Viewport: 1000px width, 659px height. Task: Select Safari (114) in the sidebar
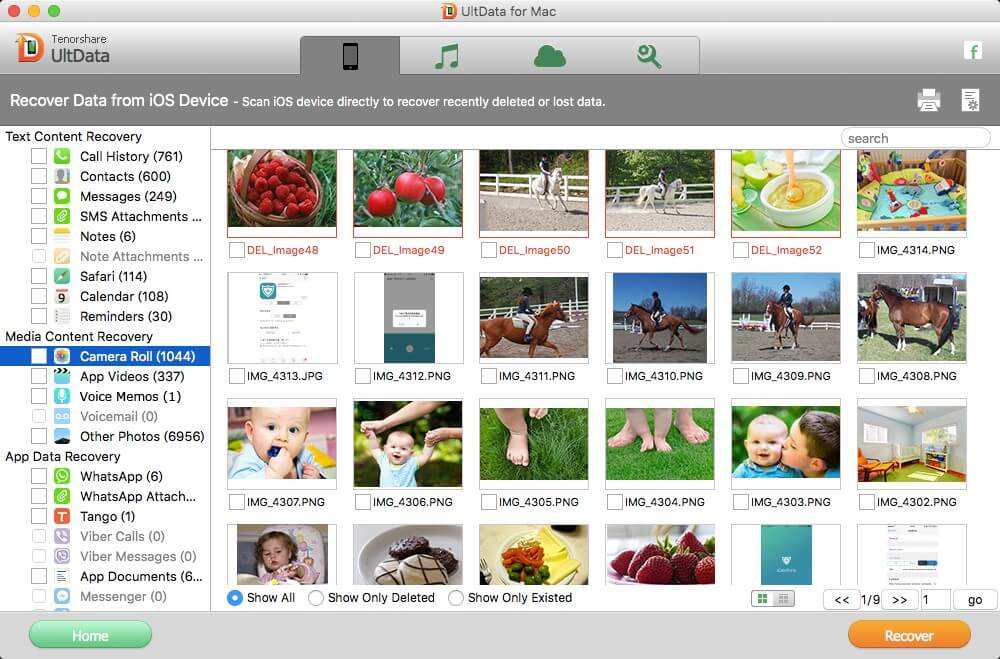pos(105,276)
